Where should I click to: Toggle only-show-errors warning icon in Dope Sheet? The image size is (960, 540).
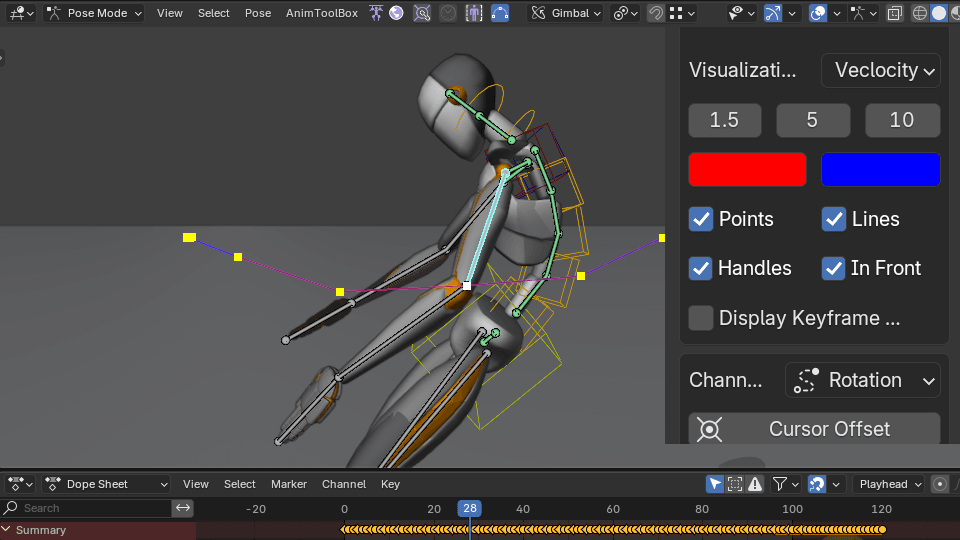(x=755, y=484)
